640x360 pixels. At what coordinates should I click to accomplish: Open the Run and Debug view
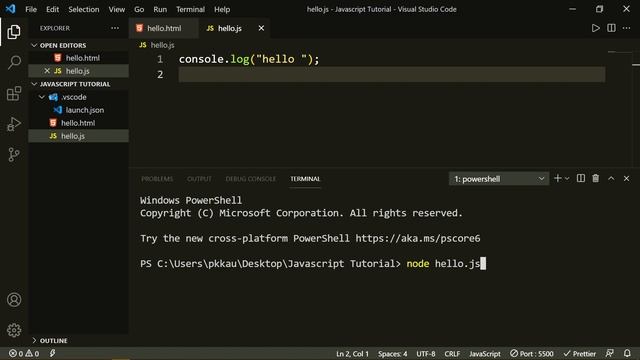click(14, 124)
